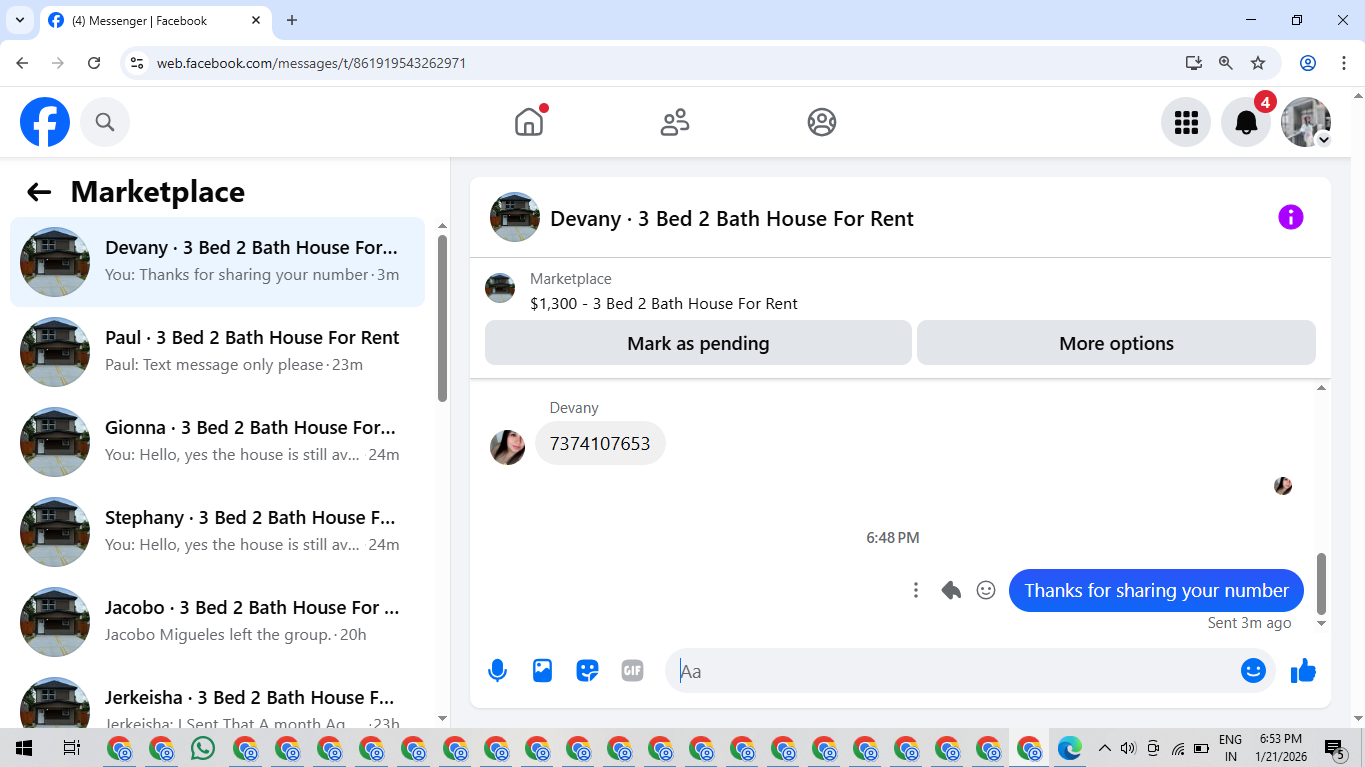Open the Groups icon in top navigation
1365x767 pixels.
click(822, 122)
